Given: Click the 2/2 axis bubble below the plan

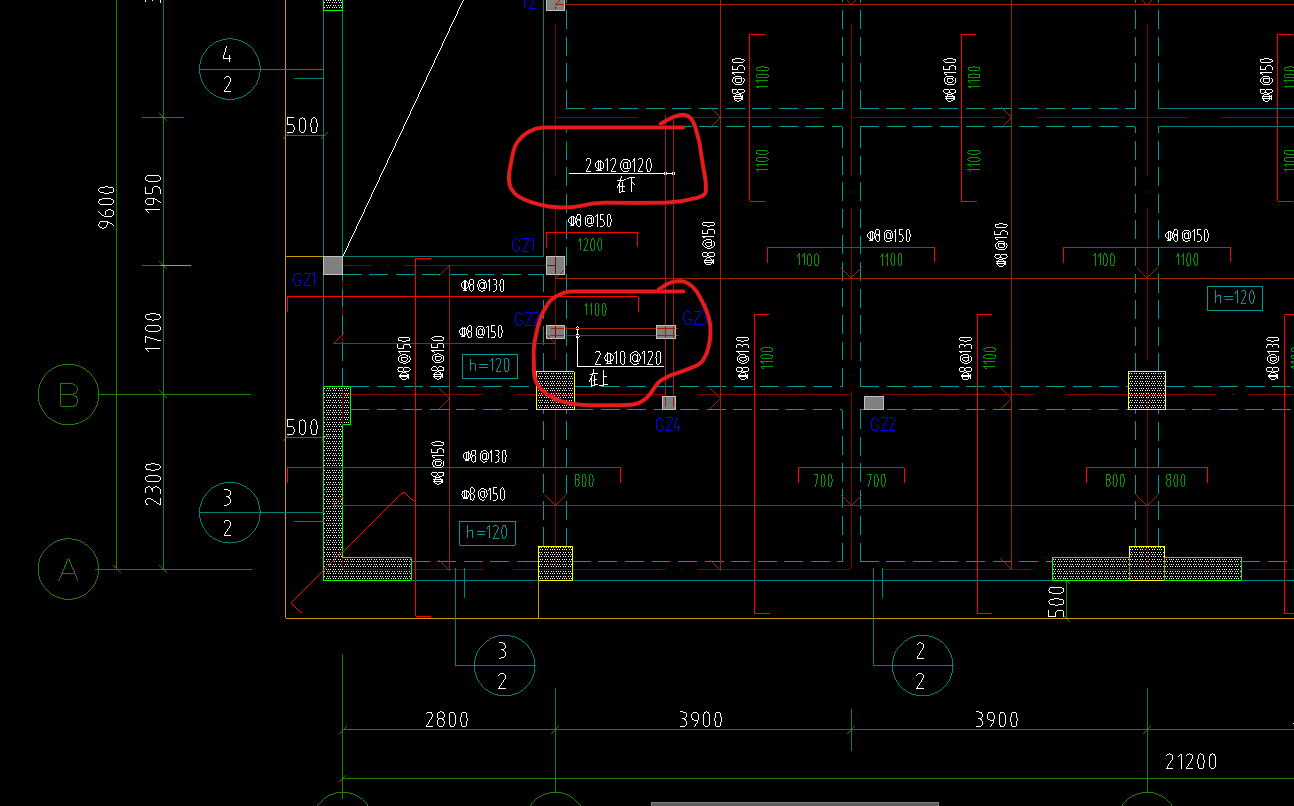Looking at the screenshot, I should (x=921, y=666).
